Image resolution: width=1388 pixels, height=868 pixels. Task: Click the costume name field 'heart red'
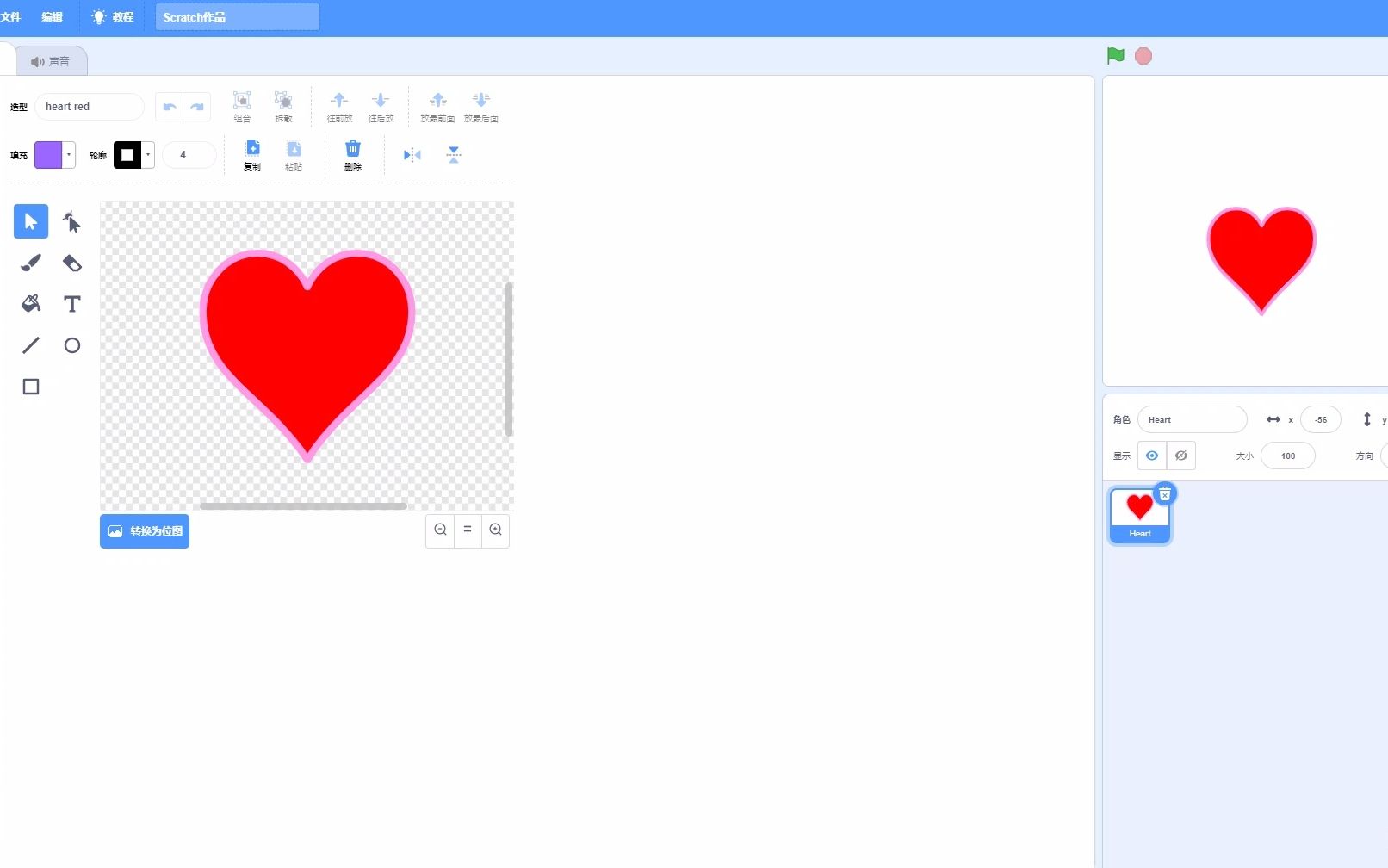[x=90, y=107]
